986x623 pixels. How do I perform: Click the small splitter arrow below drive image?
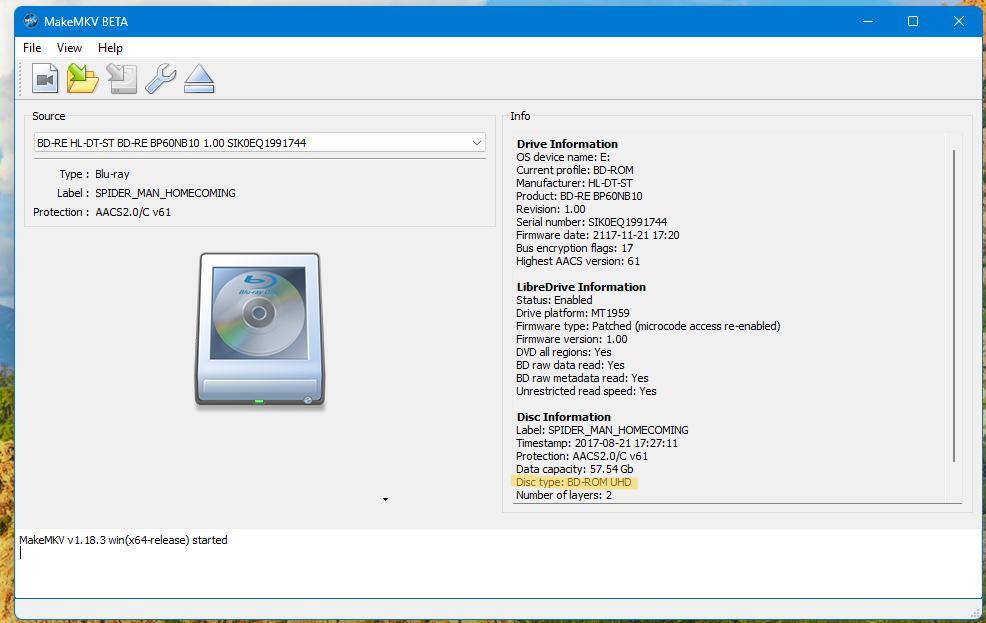pos(385,500)
